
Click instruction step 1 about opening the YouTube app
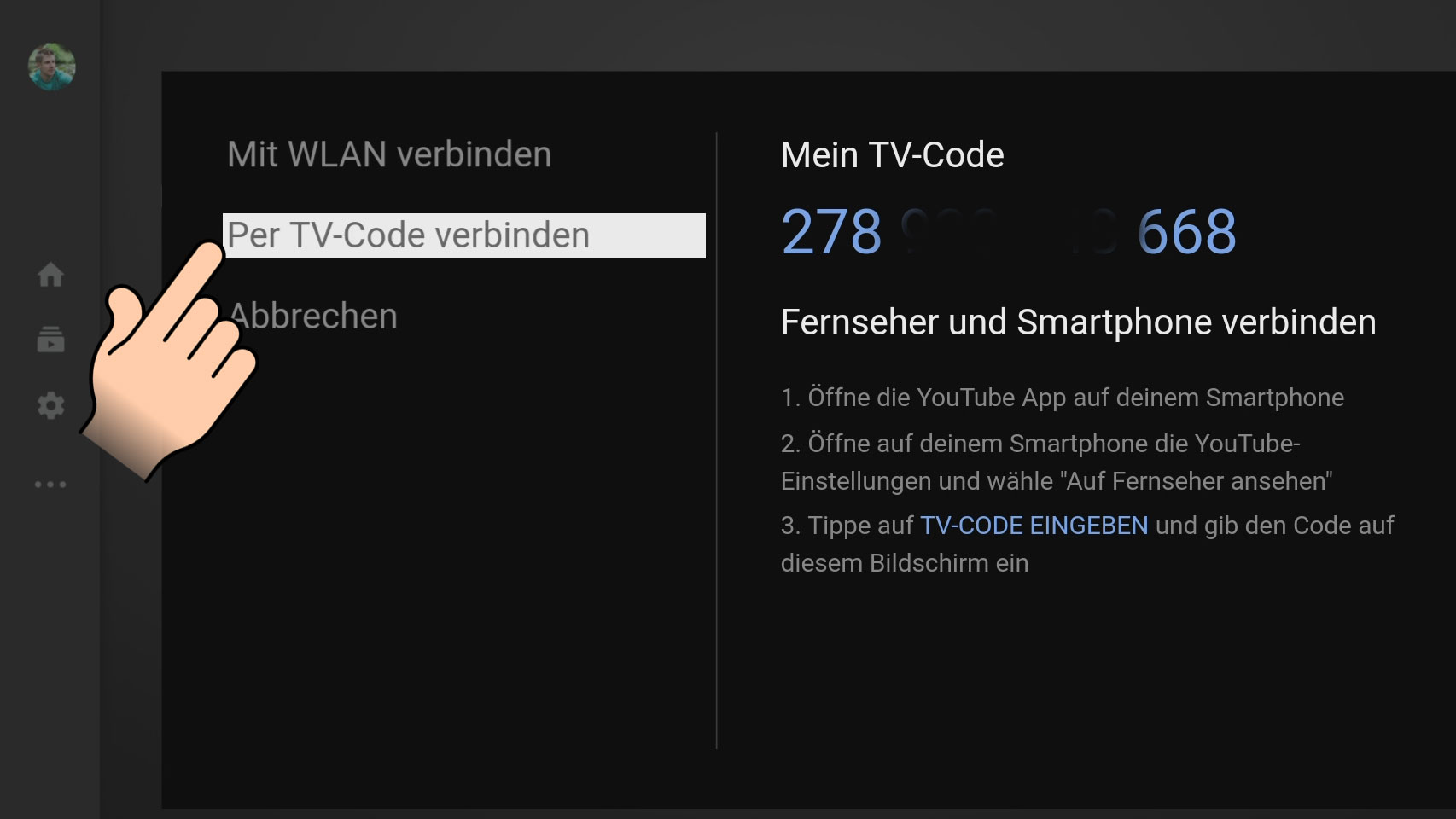click(1062, 398)
